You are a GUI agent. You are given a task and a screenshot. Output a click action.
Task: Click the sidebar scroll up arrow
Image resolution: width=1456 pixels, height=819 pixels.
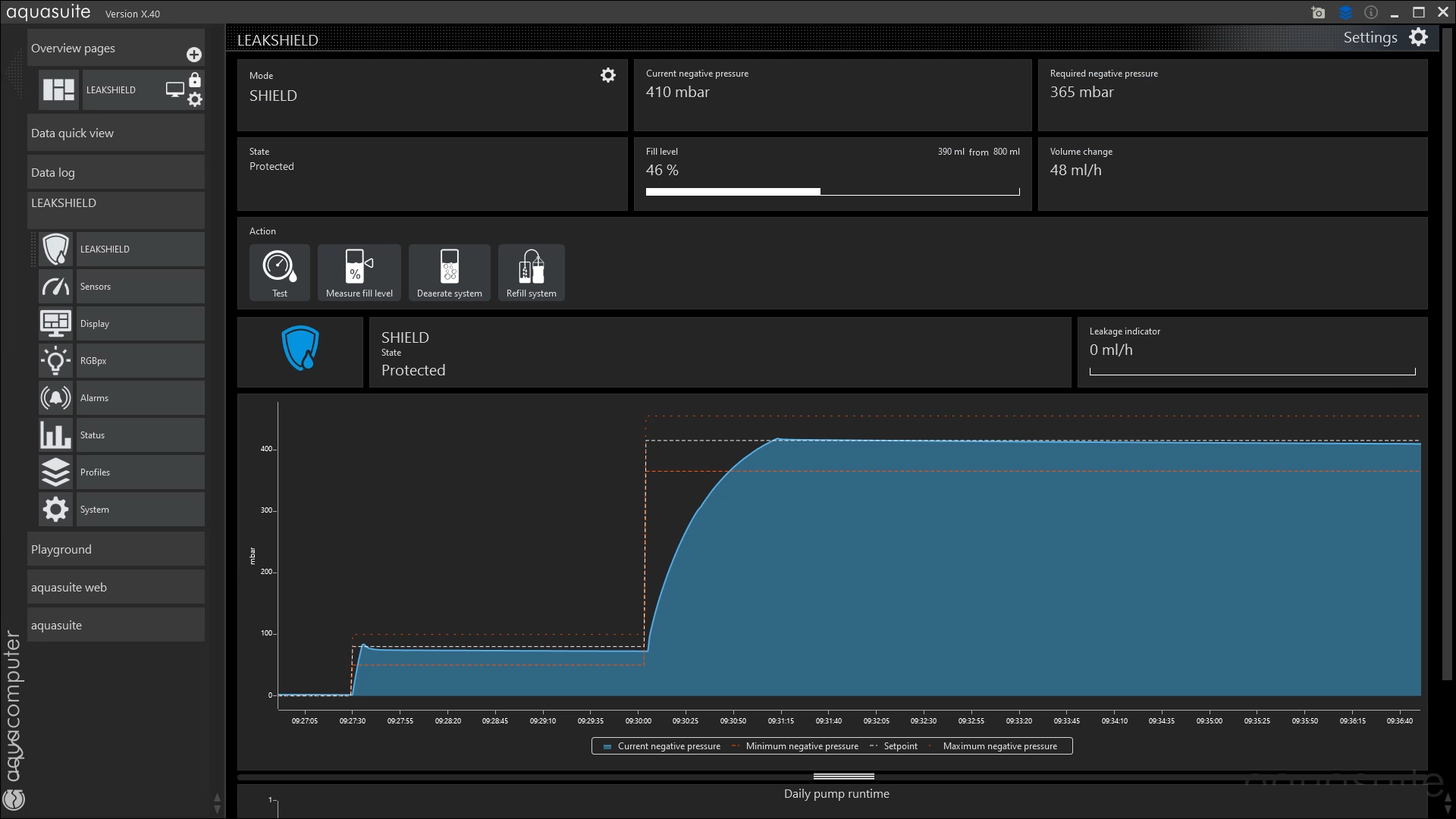pos(218,799)
